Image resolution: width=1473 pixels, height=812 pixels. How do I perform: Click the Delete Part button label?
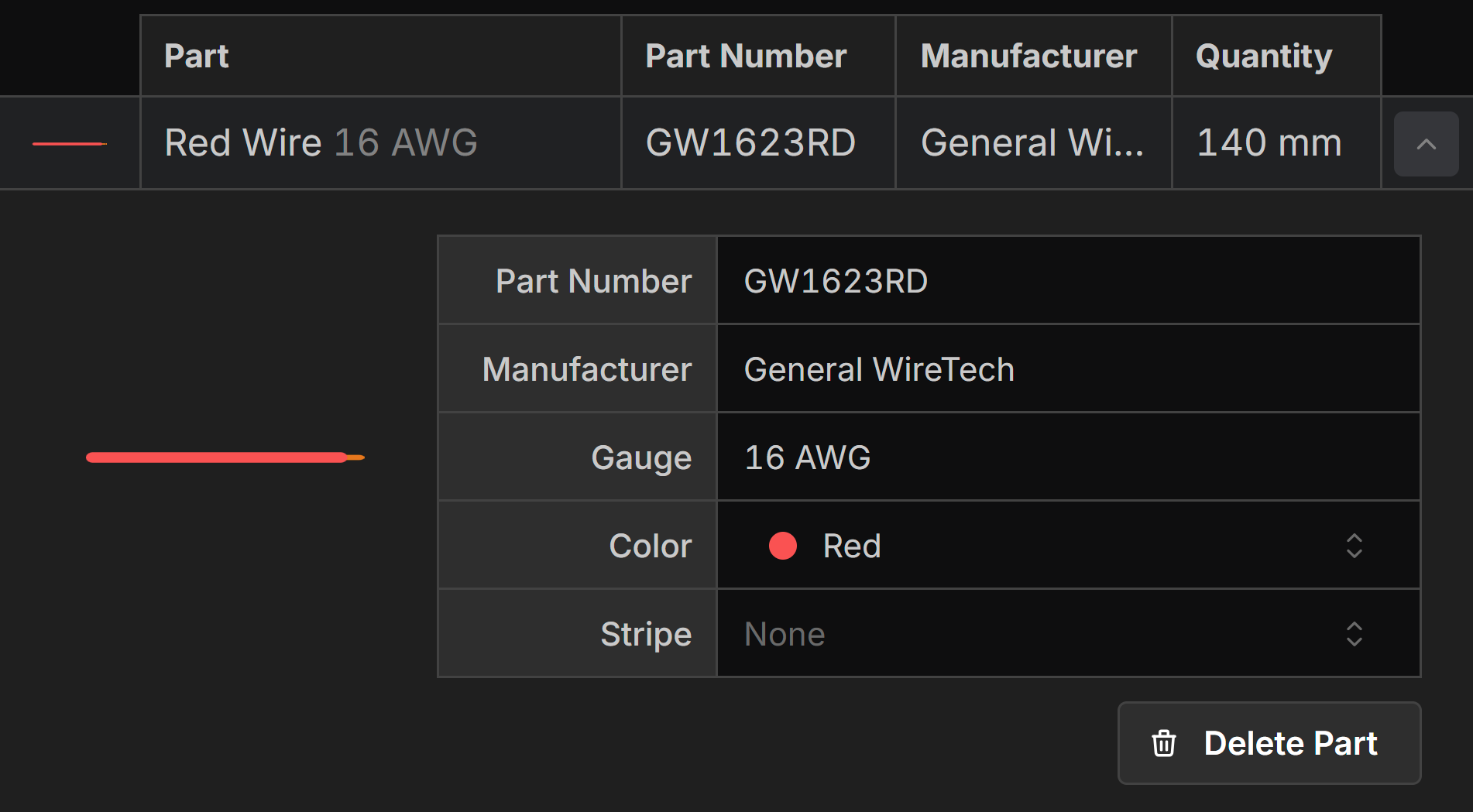[x=1290, y=743]
